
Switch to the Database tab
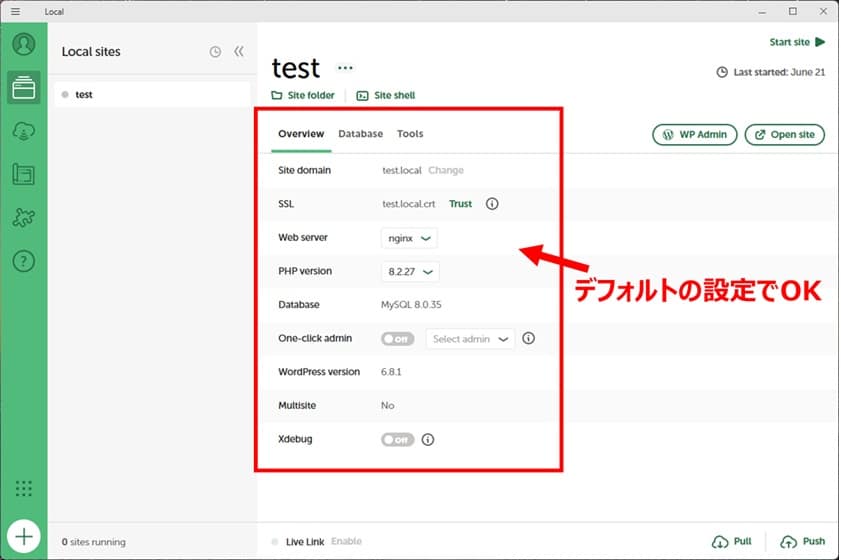tap(360, 134)
